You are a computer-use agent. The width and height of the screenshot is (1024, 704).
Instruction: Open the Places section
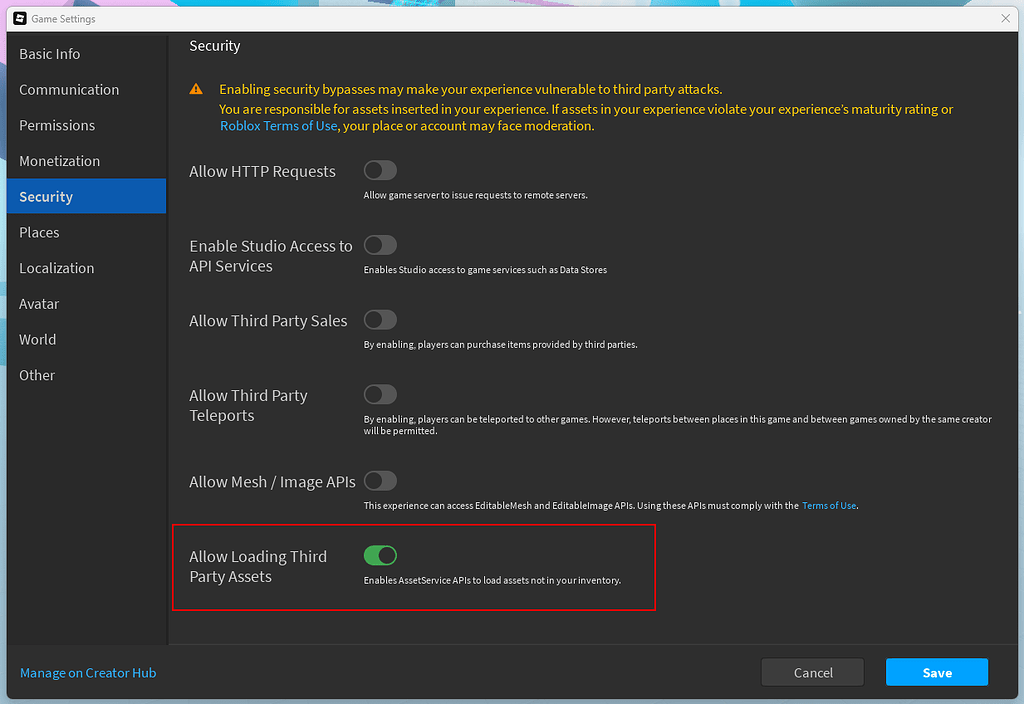[x=39, y=232]
